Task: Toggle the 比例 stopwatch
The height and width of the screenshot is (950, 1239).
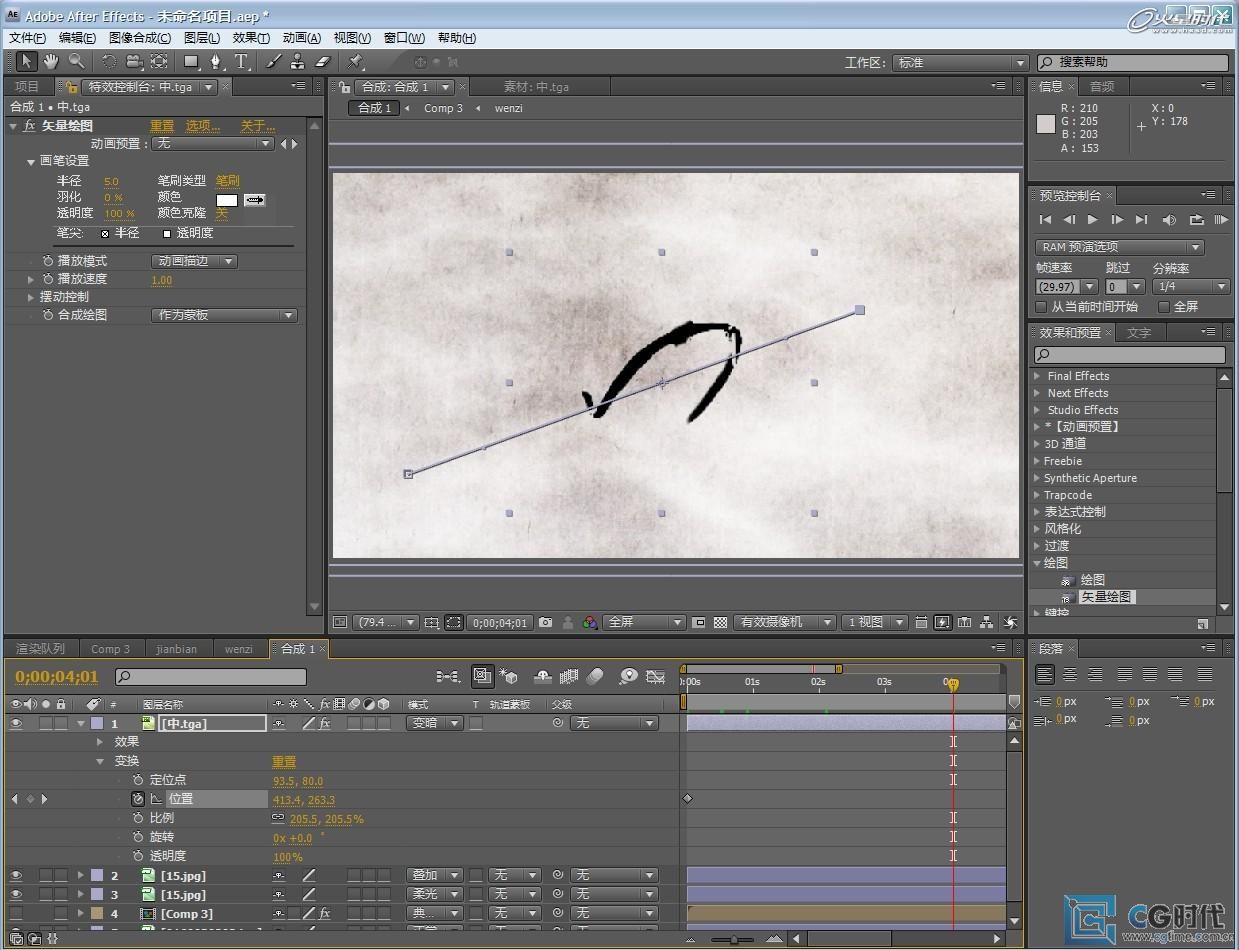Action: (138, 818)
